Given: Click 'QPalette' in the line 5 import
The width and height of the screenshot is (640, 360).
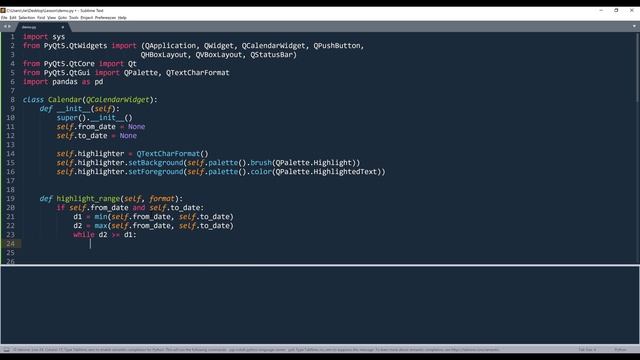Looking at the screenshot, I should pyautogui.click(x=140, y=73).
